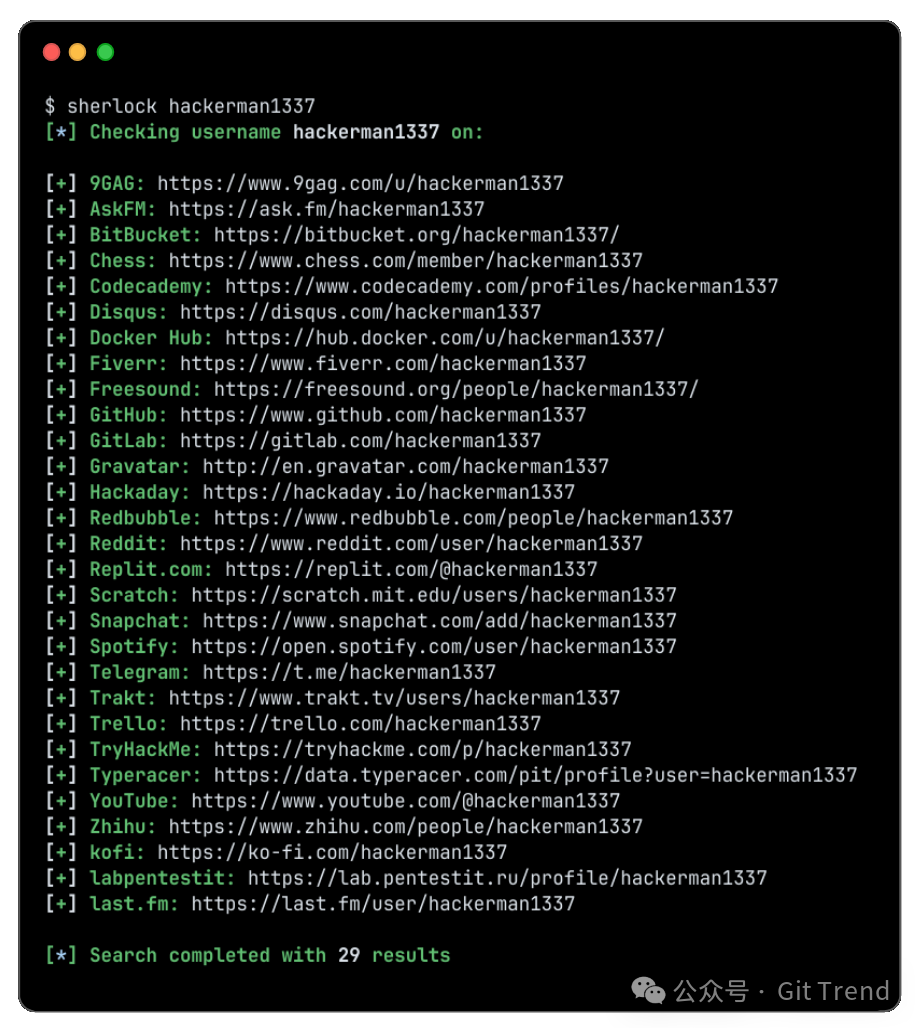
Task: Click the green maximize window dot
Action: [x=105, y=52]
